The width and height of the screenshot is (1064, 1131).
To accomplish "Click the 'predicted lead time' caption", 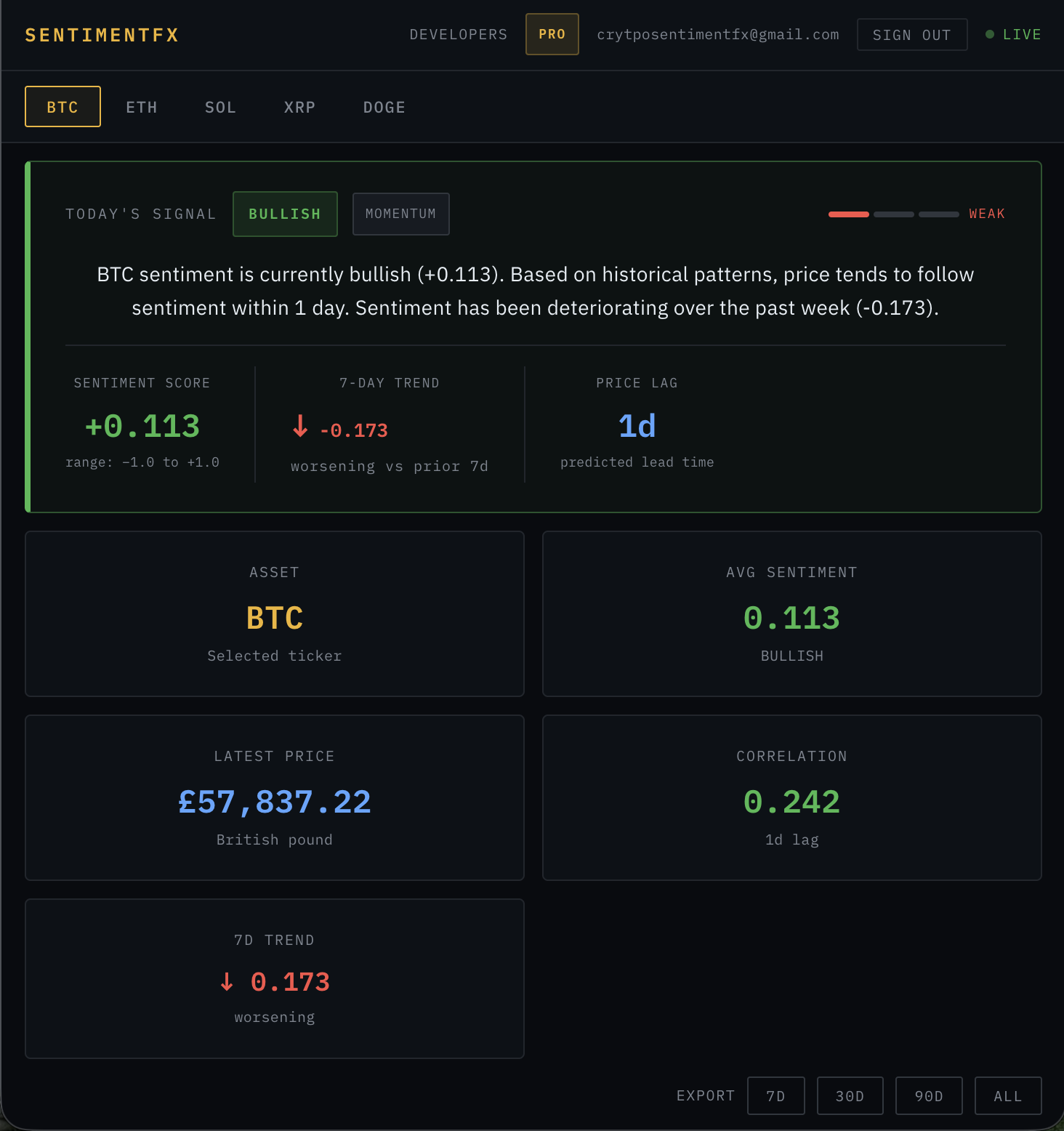I will pos(637,462).
